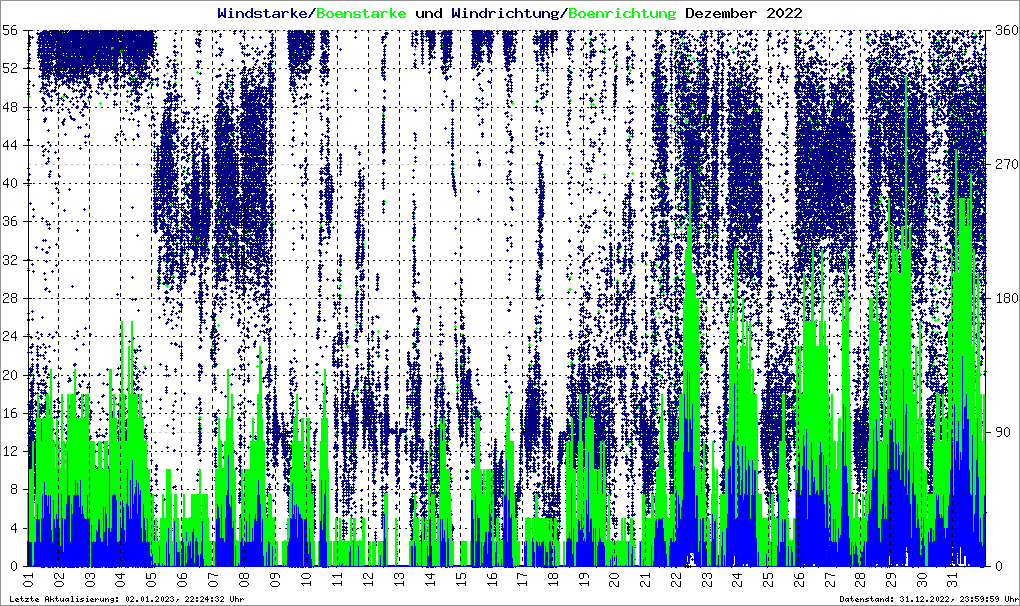Click the 90 degree label on right axis

pyautogui.click(x=1000, y=432)
